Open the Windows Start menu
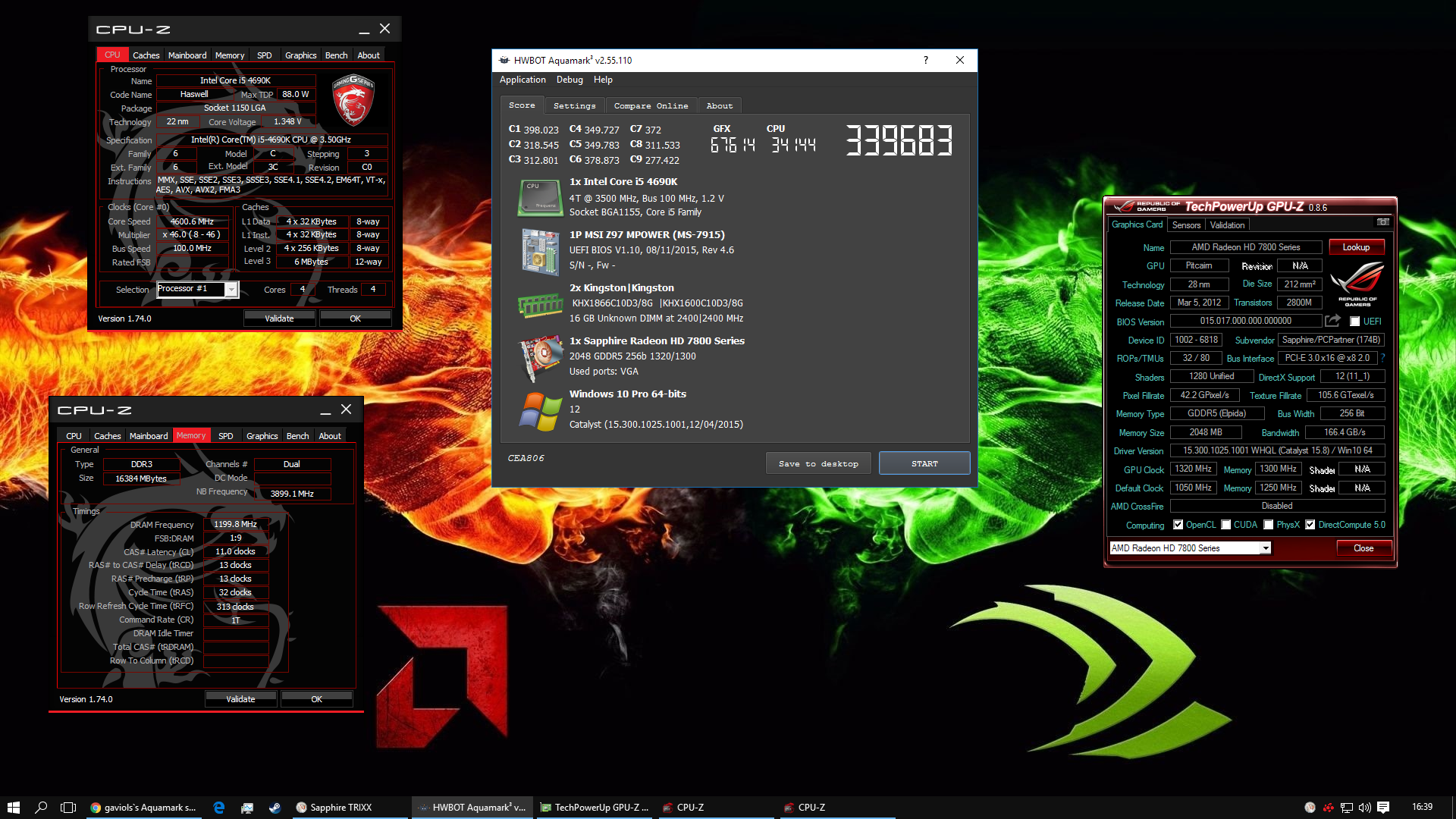Image resolution: width=1456 pixels, height=819 pixels. point(13,808)
